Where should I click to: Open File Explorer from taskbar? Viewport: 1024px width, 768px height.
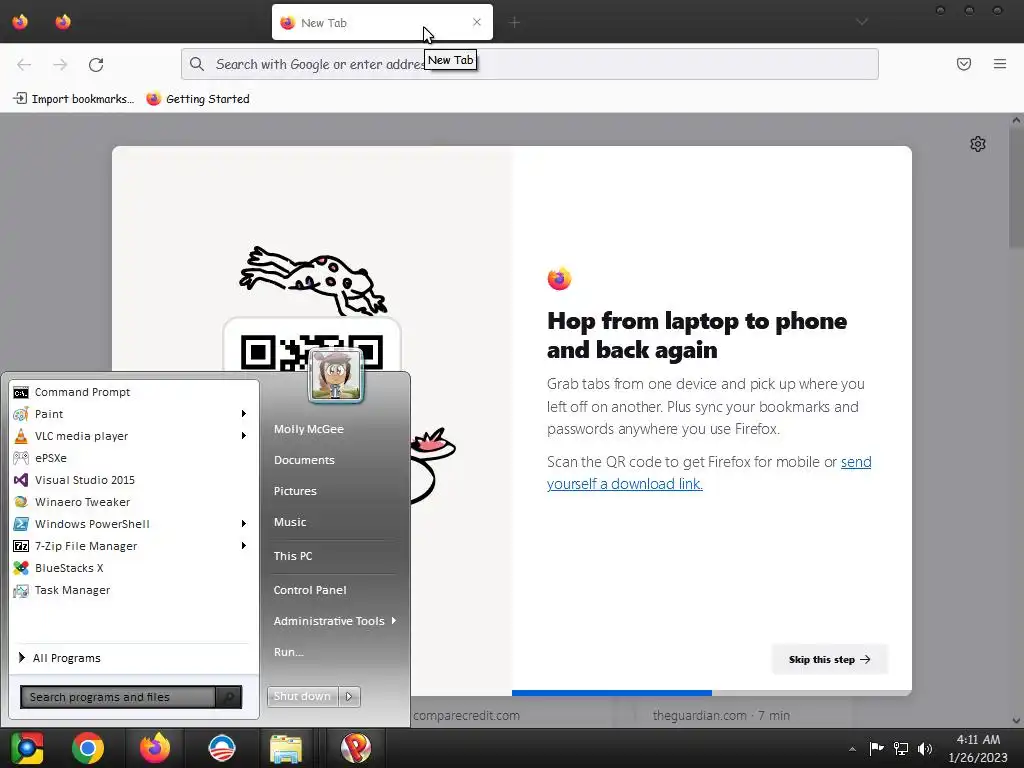pos(286,748)
